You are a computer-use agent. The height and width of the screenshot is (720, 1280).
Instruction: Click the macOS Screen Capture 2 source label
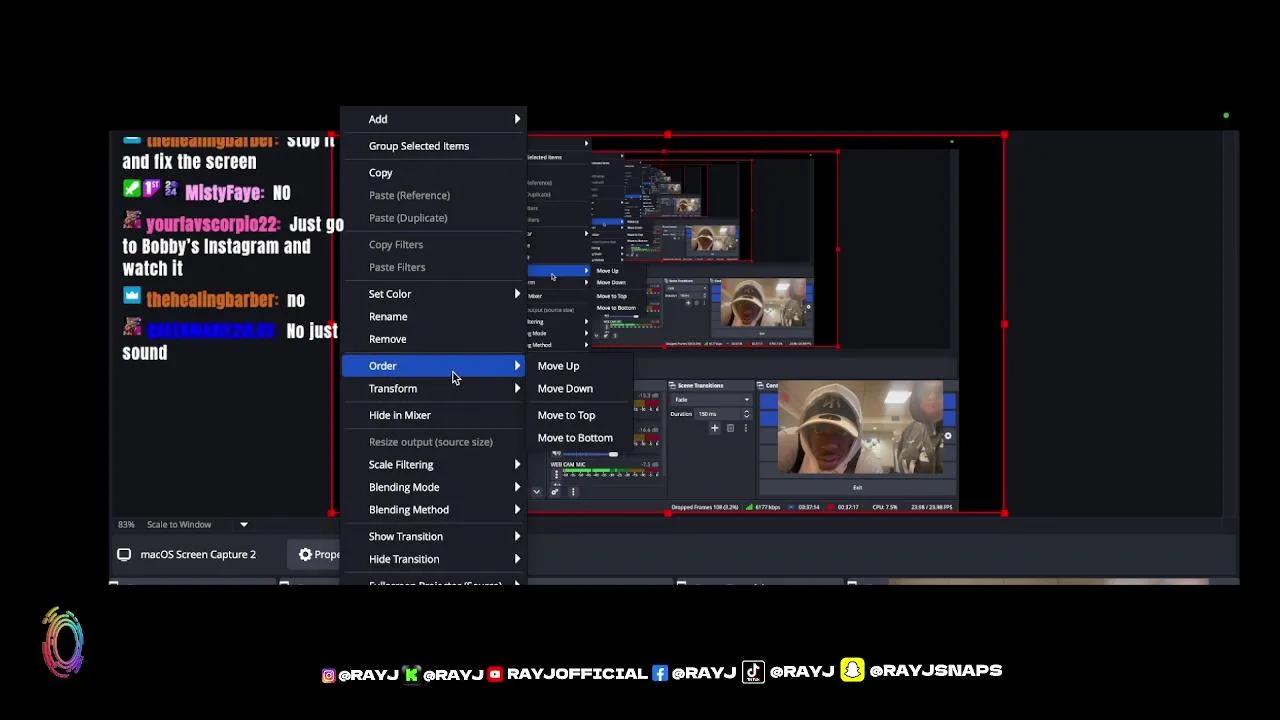pyautogui.click(x=198, y=554)
